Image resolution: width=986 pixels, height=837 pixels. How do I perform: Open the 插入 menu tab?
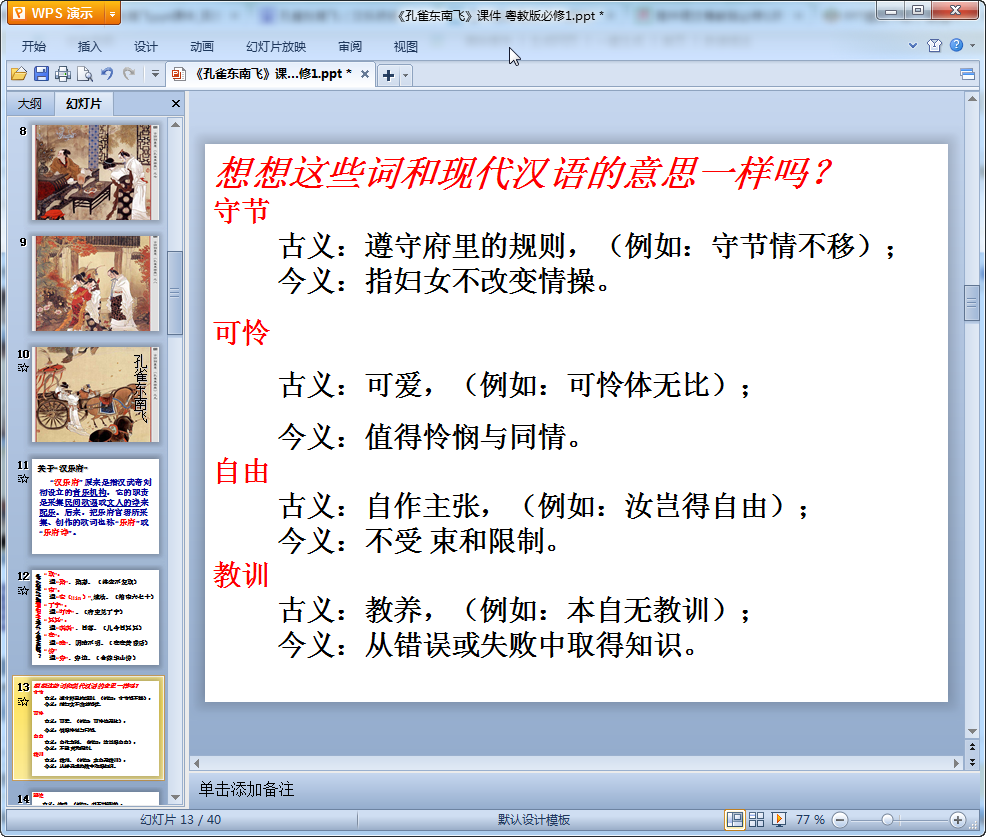point(89,47)
